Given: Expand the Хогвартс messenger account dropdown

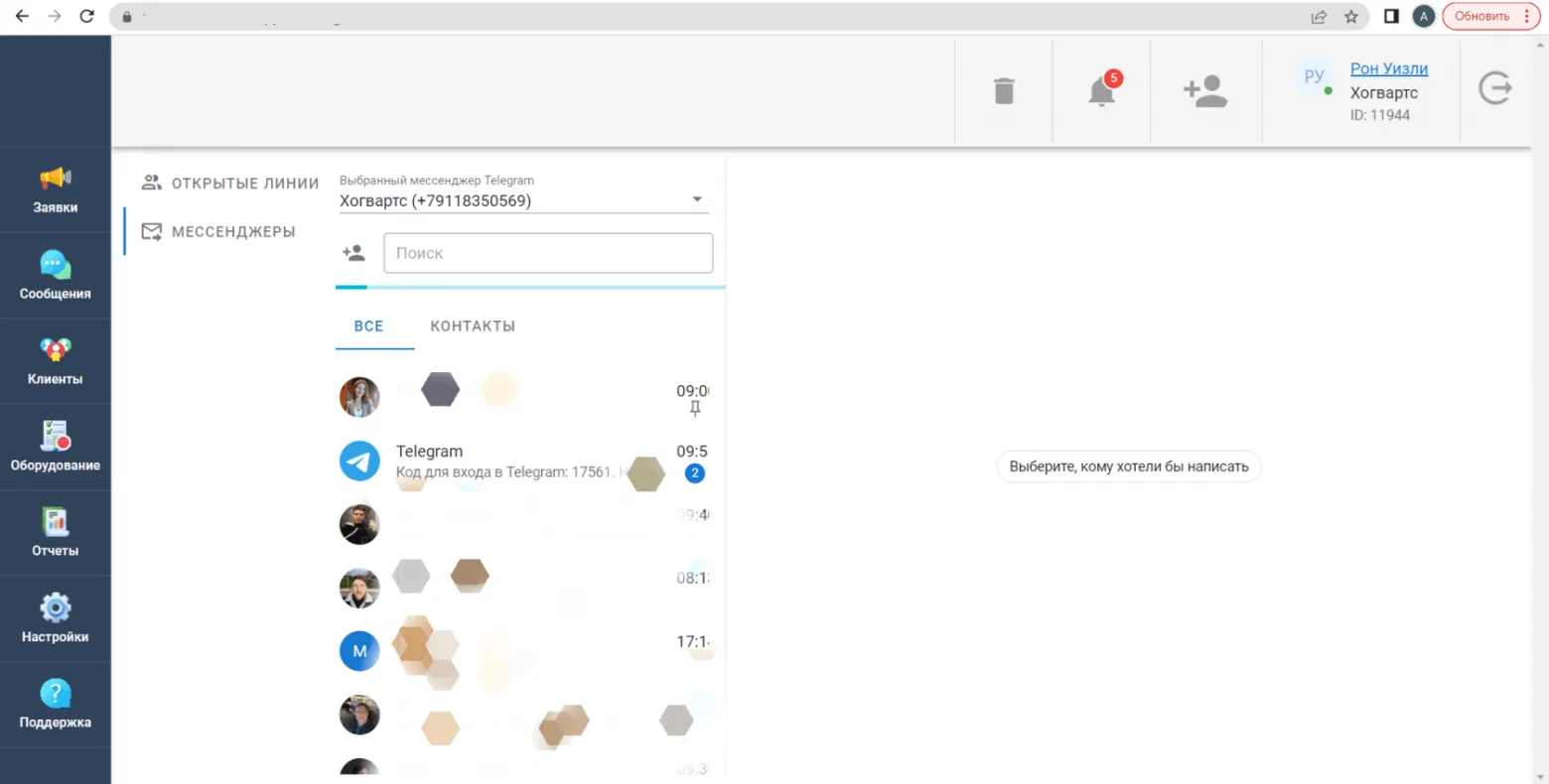Looking at the screenshot, I should click(x=524, y=200).
